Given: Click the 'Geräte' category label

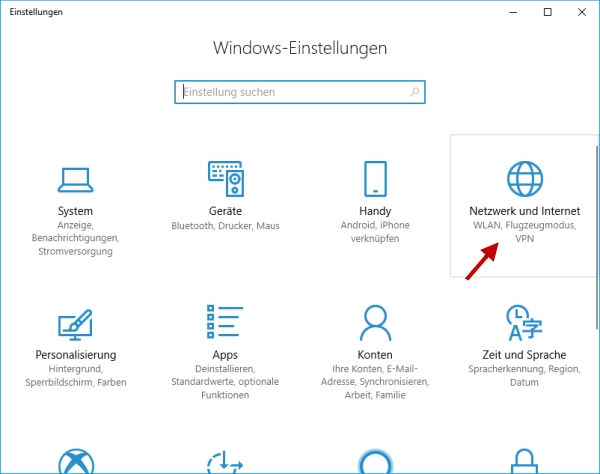Looking at the screenshot, I should [225, 211].
